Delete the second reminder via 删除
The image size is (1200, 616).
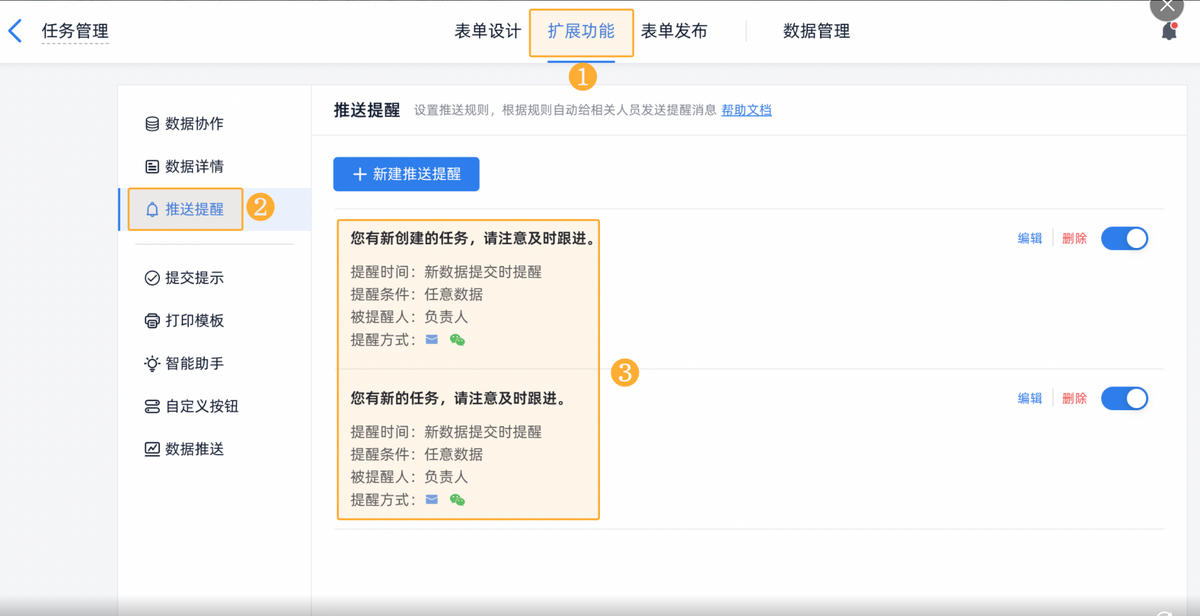point(1075,399)
